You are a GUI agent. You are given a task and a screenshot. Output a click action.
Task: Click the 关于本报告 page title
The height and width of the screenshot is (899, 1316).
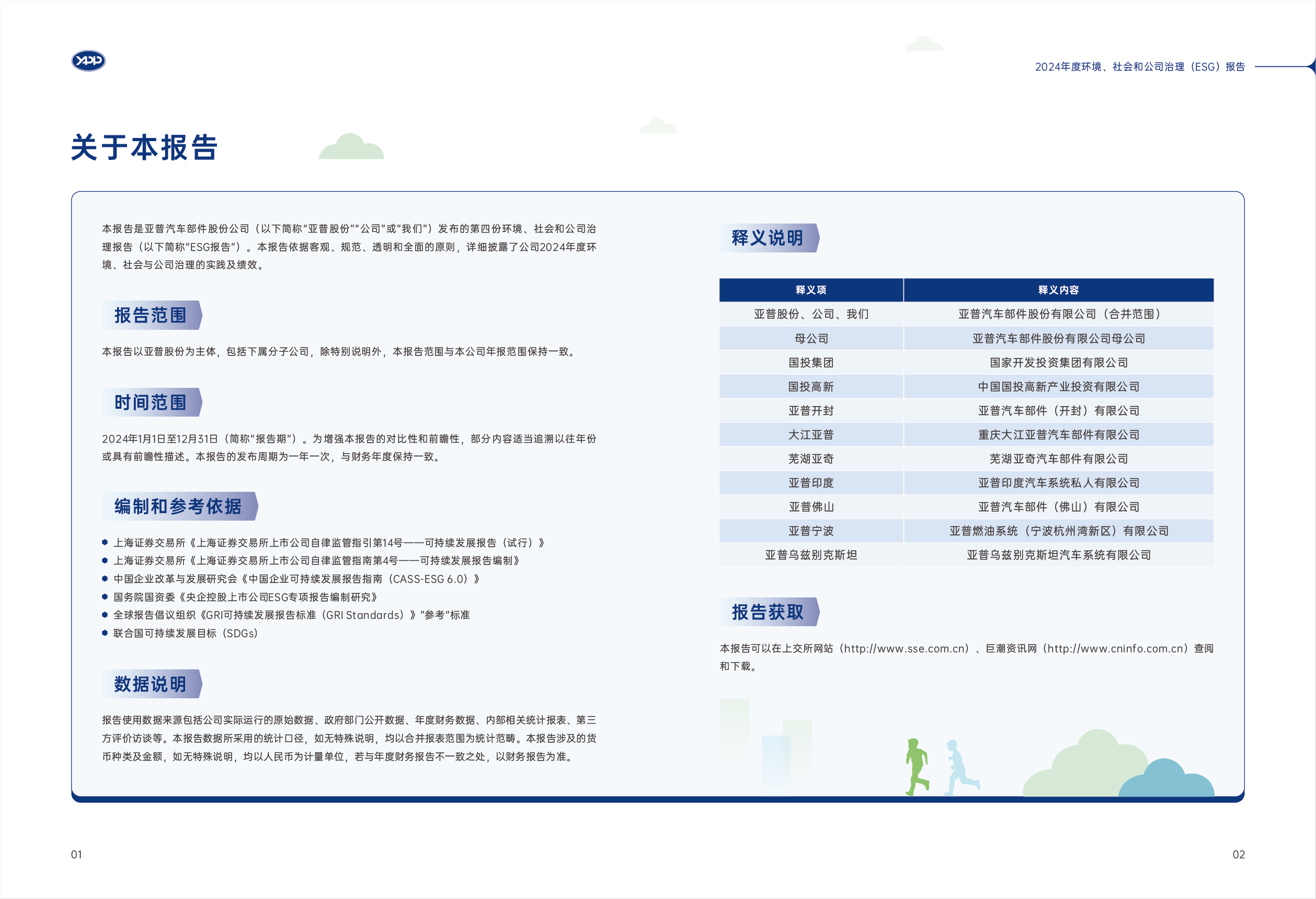(144, 148)
